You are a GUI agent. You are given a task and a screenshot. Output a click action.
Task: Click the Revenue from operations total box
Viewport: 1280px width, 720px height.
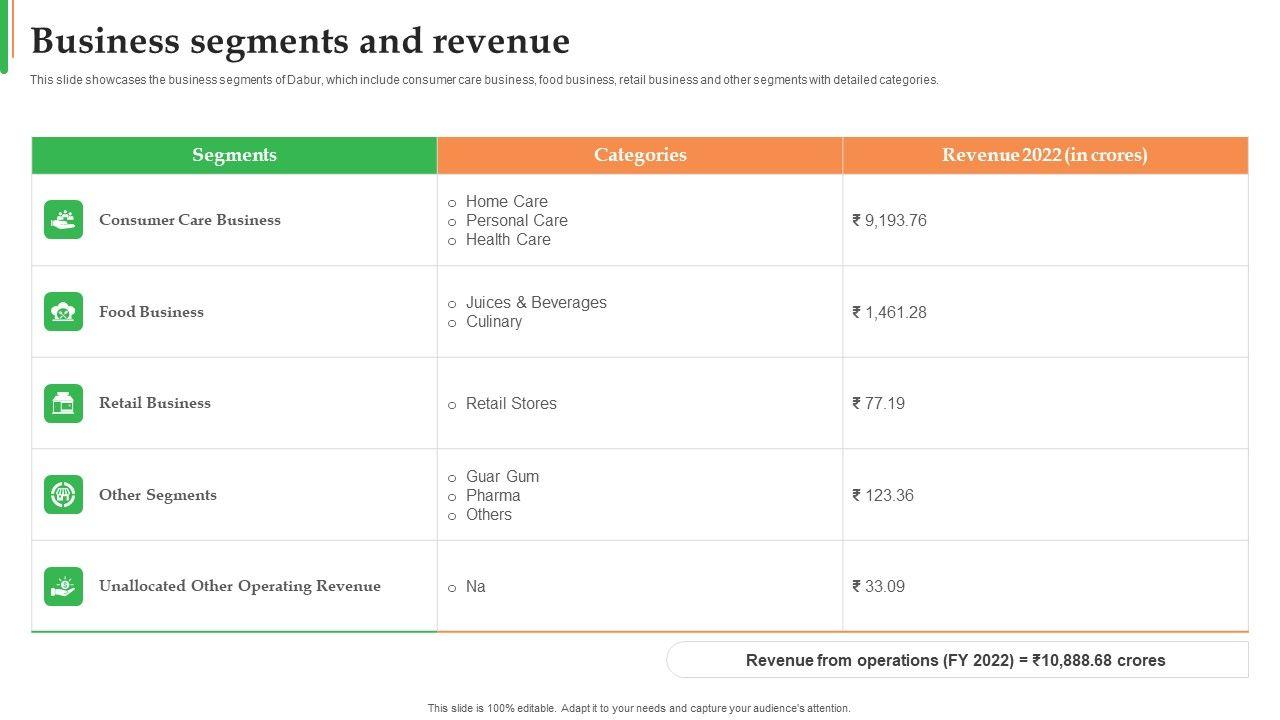(956, 660)
